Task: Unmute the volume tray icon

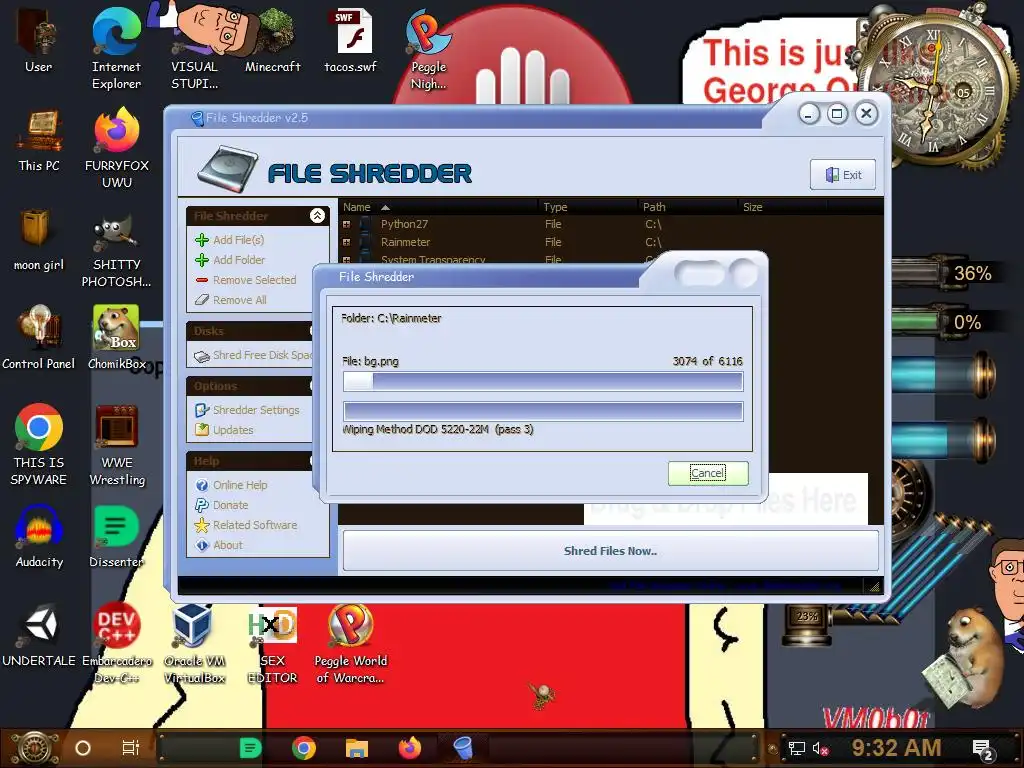Action: pyautogui.click(x=820, y=748)
